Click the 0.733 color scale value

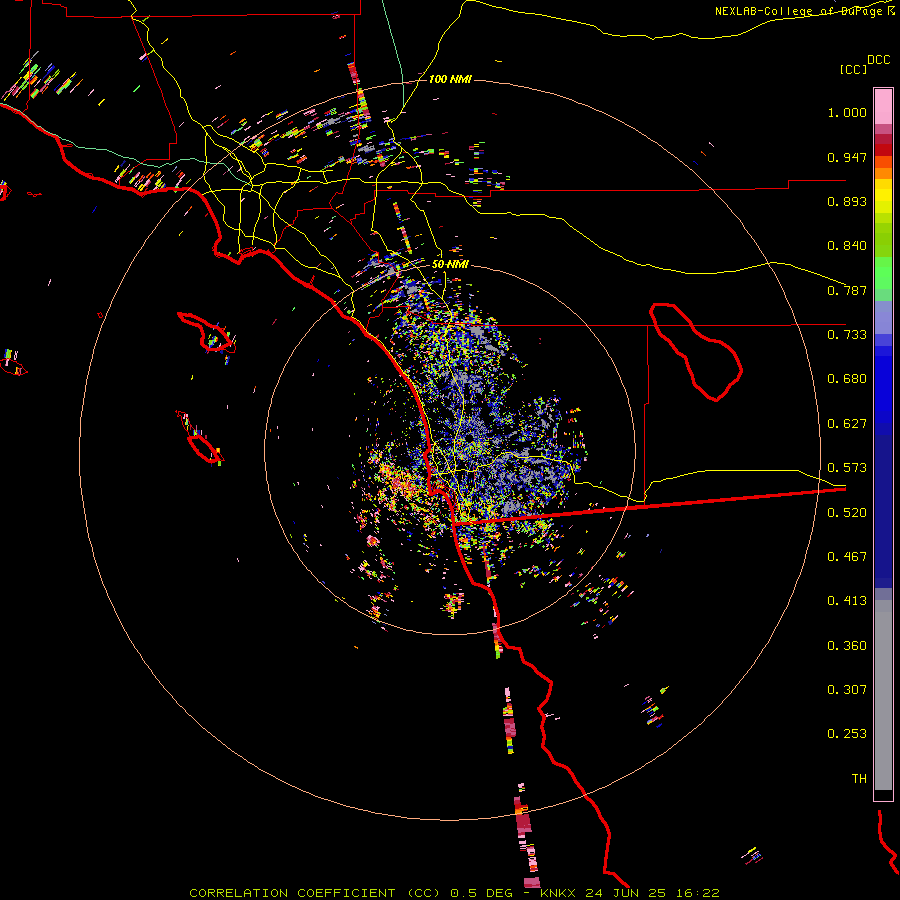(847, 335)
